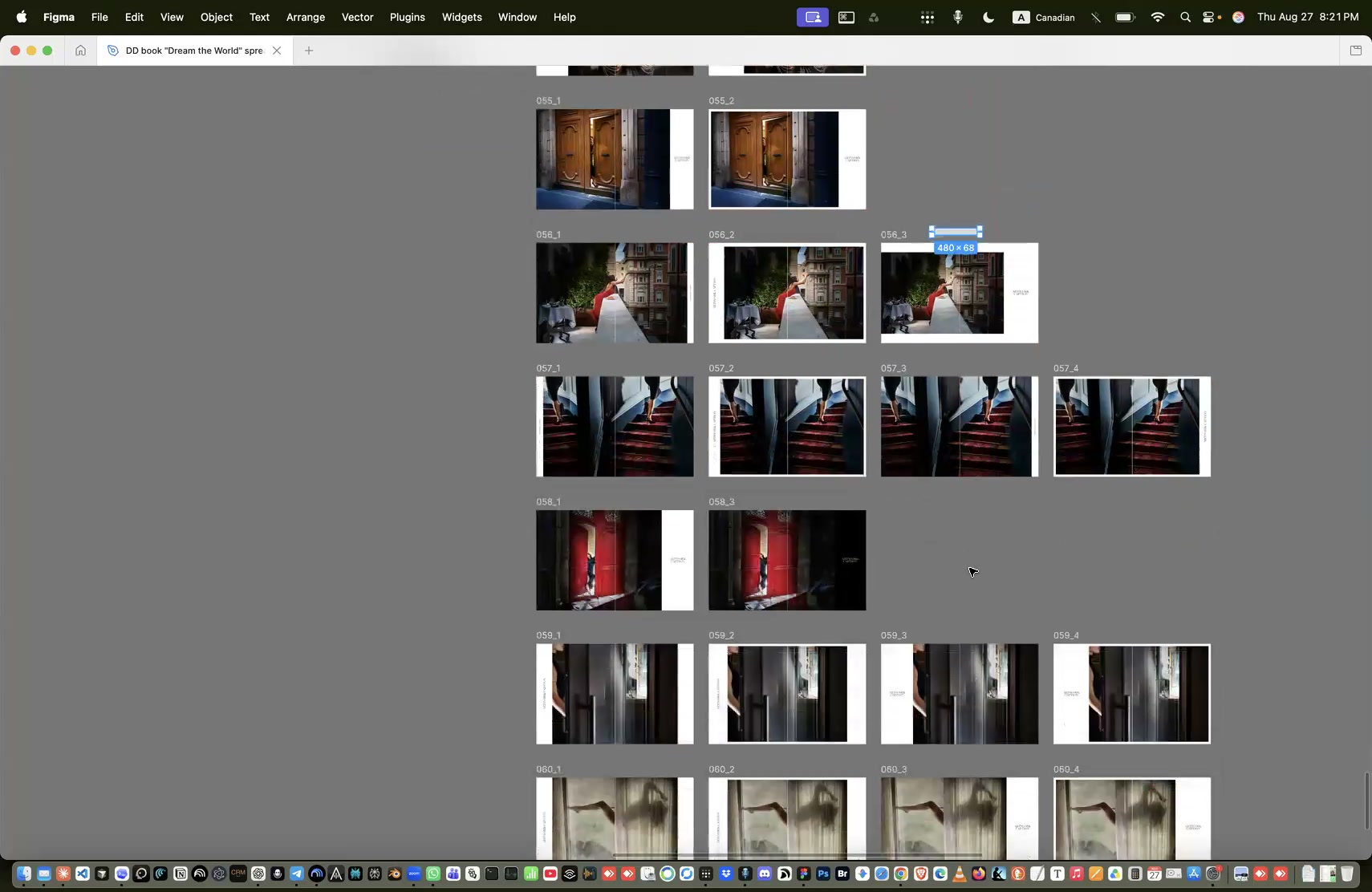Open Telegram from the Dock
1372x892 pixels.
[x=296, y=874]
